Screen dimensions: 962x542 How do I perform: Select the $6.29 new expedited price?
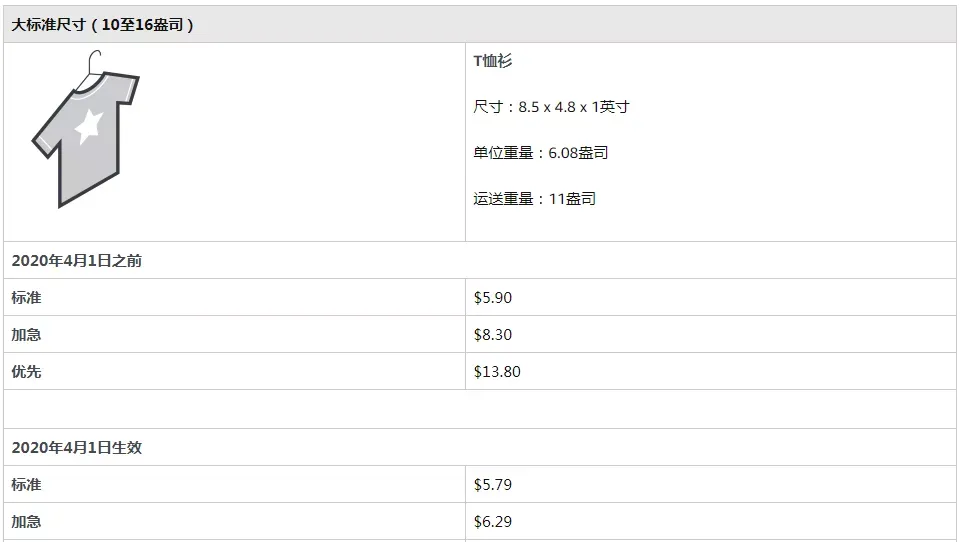(493, 521)
